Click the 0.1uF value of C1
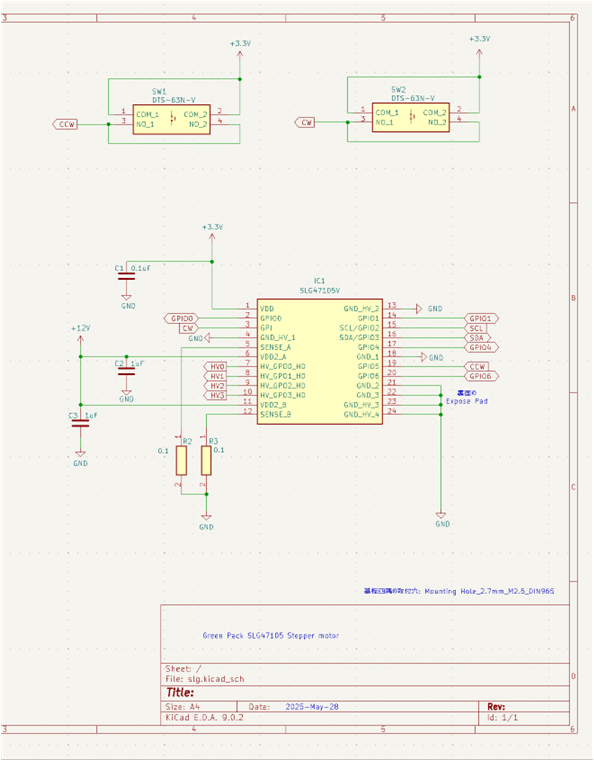Screen dimensions: 594x761 [x=141, y=268]
